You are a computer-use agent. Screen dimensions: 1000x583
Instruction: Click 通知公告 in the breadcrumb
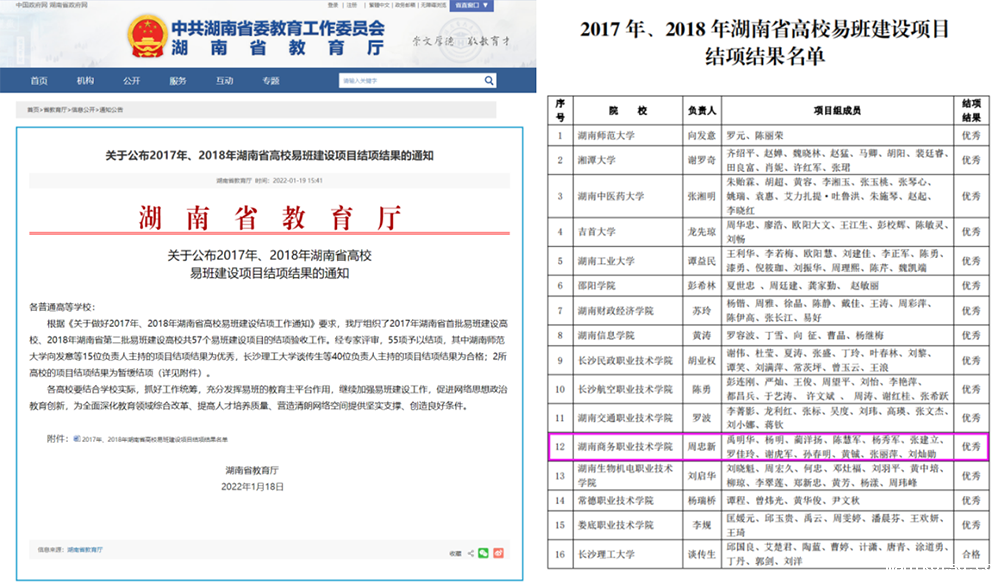point(110,109)
